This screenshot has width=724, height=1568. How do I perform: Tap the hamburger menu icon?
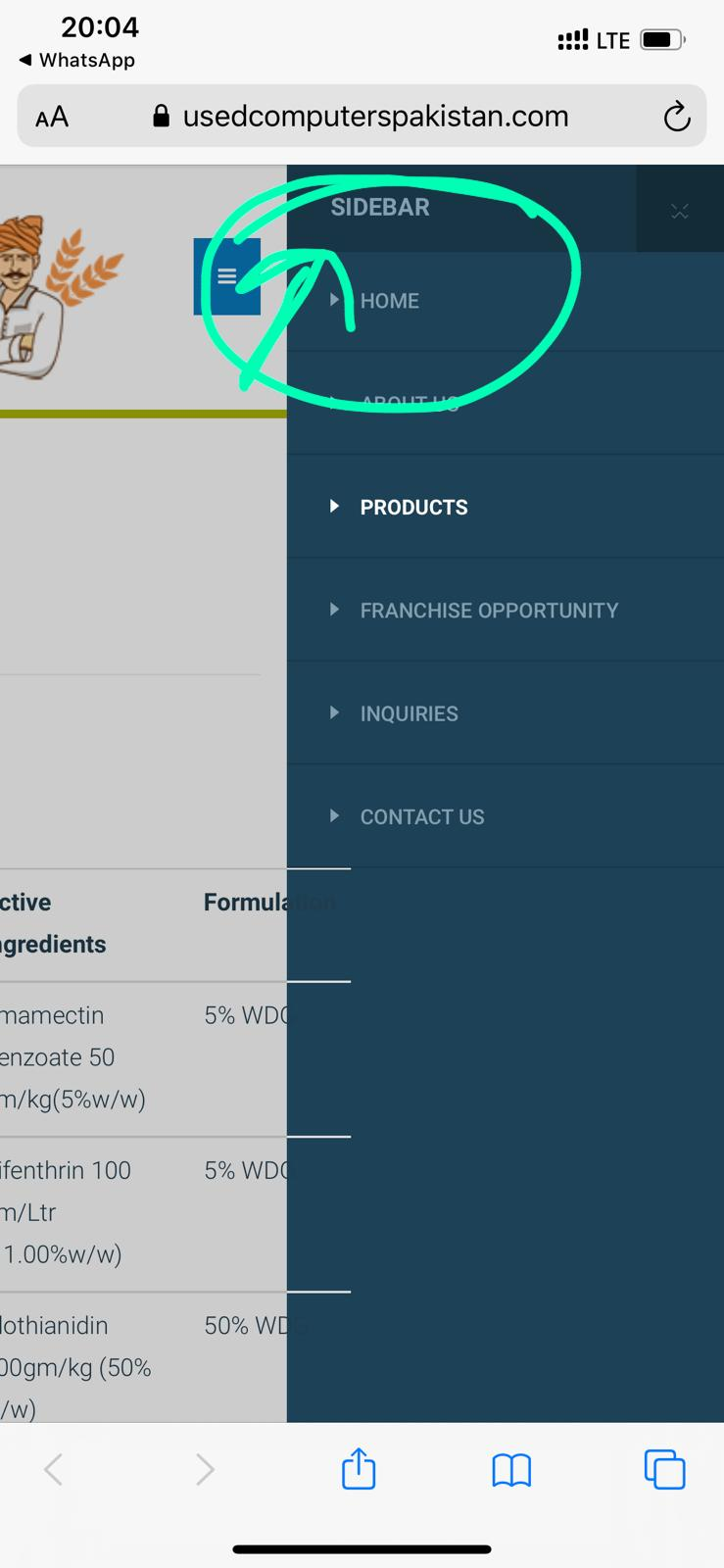(227, 276)
